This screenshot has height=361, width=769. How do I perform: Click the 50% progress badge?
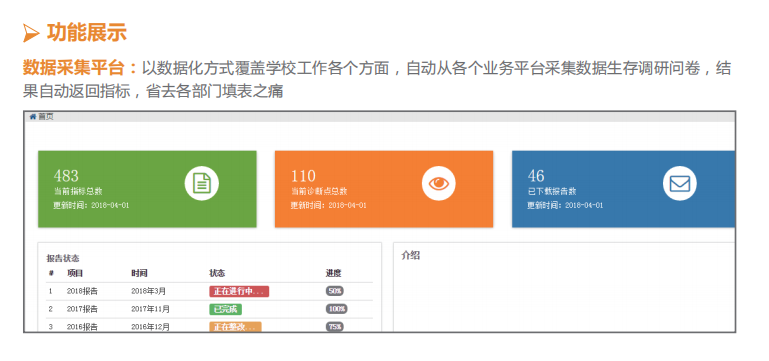(334, 291)
